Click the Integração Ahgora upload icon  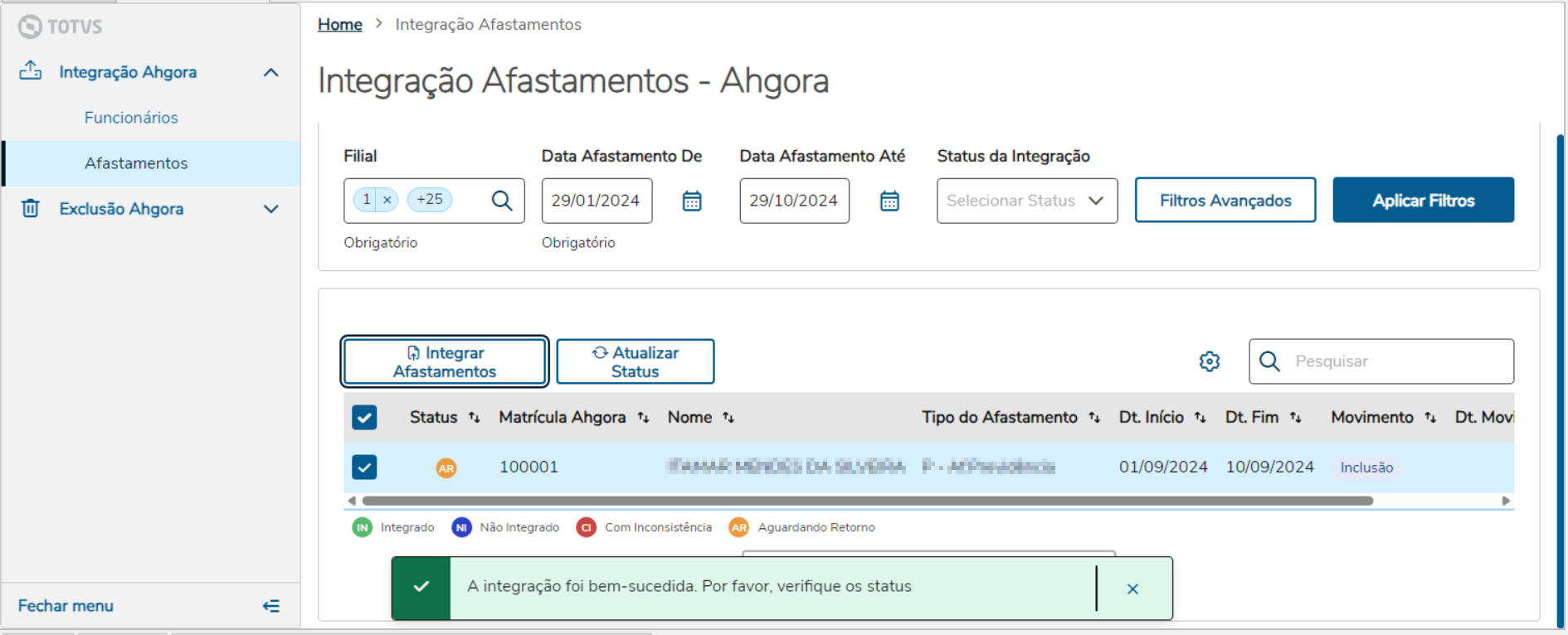(x=31, y=70)
